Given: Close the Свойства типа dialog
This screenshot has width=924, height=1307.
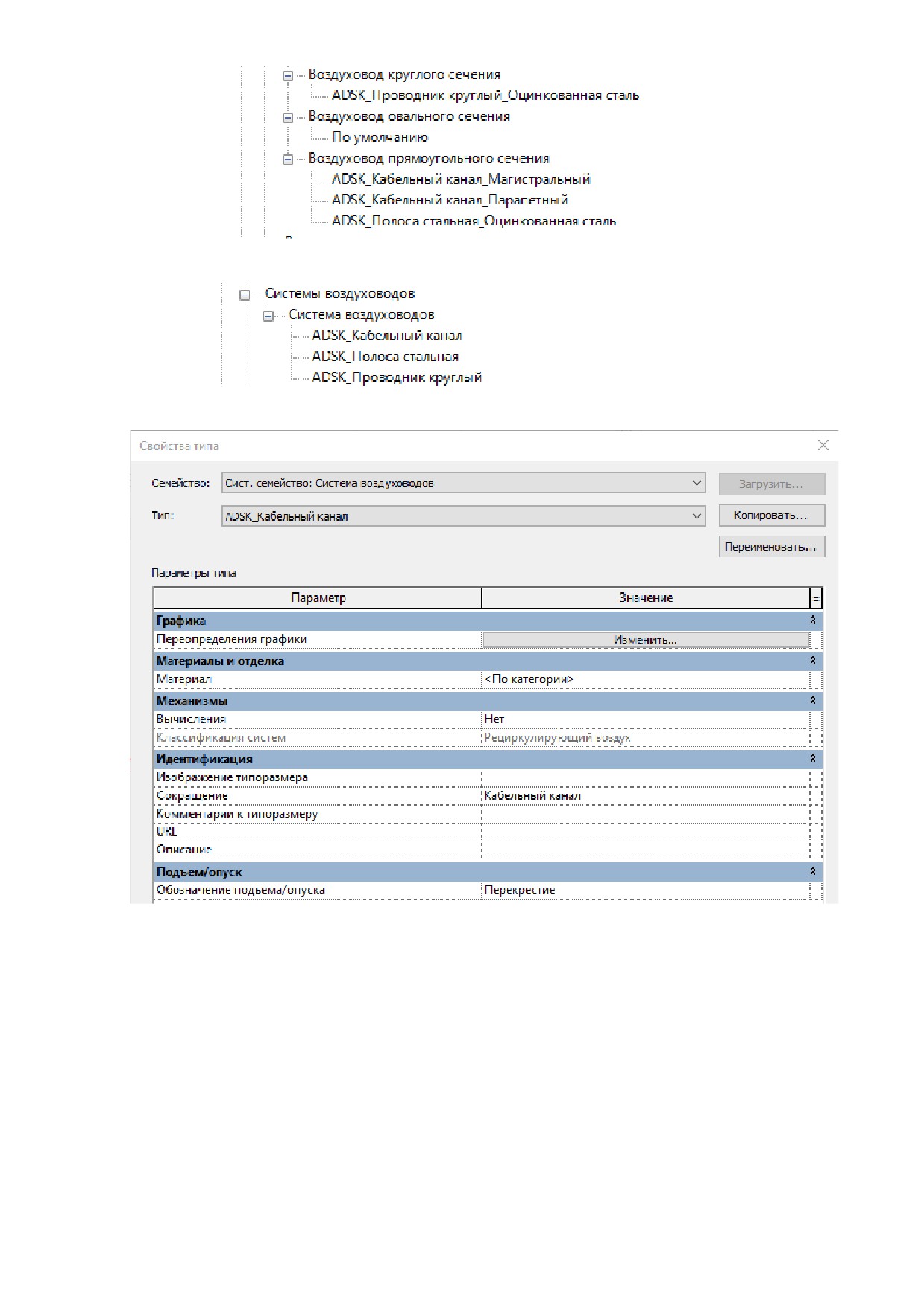Looking at the screenshot, I should (x=823, y=445).
